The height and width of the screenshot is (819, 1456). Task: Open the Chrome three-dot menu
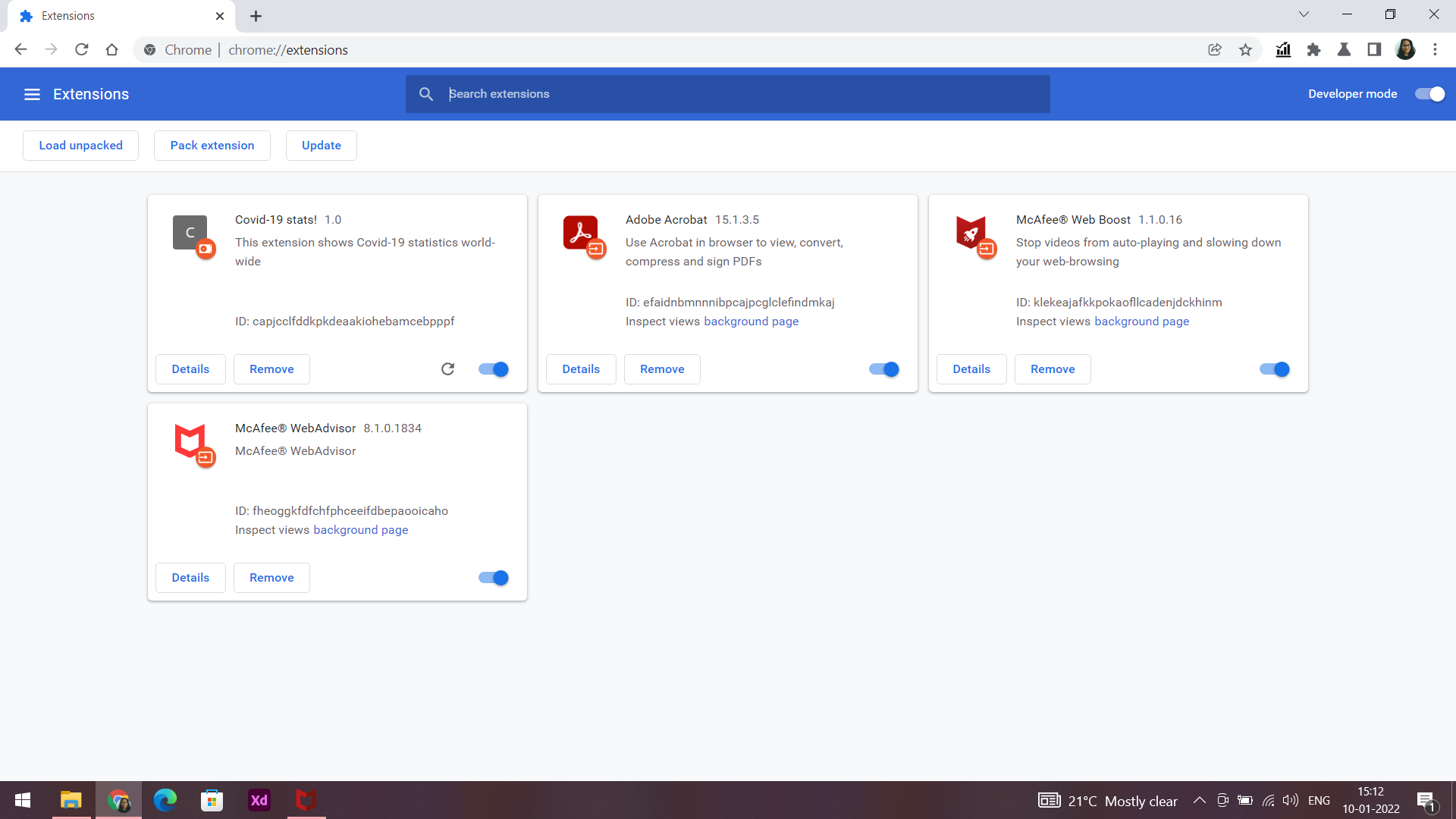[x=1435, y=50]
